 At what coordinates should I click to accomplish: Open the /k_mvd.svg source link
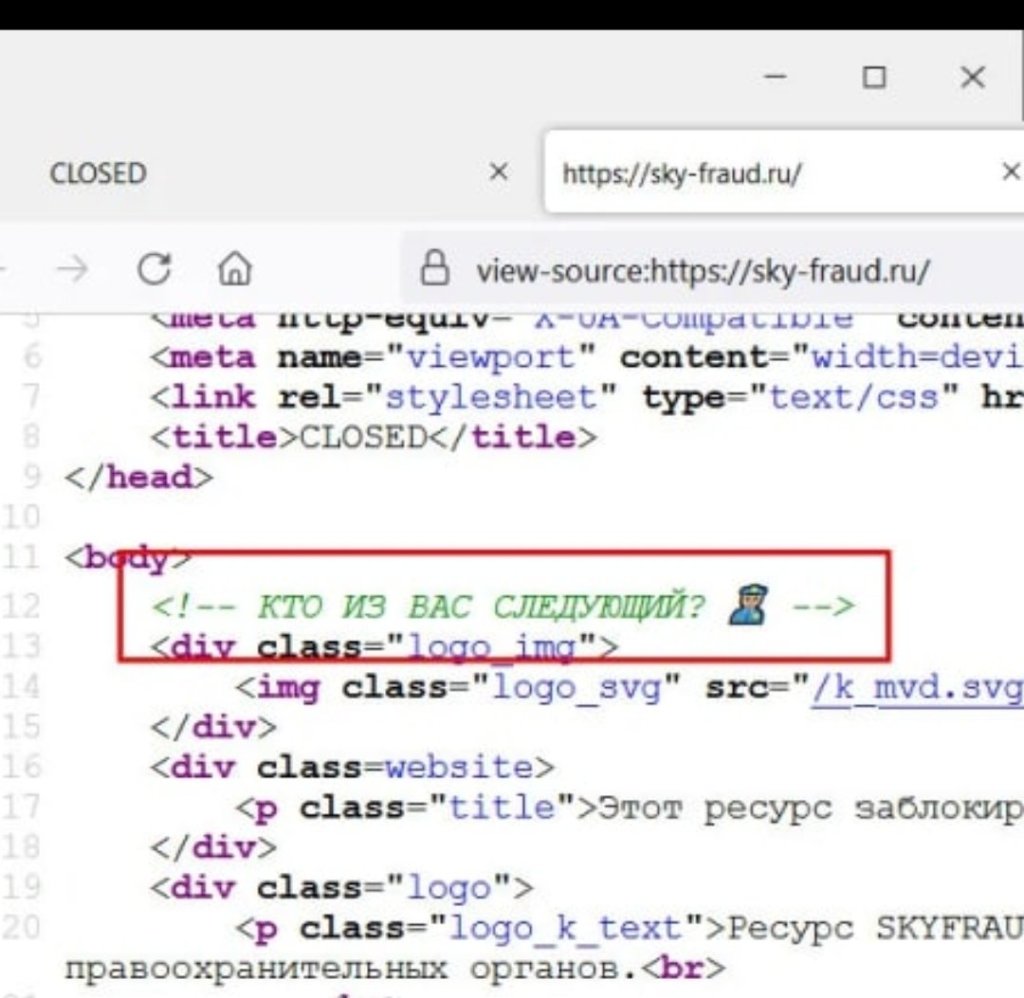(915, 688)
